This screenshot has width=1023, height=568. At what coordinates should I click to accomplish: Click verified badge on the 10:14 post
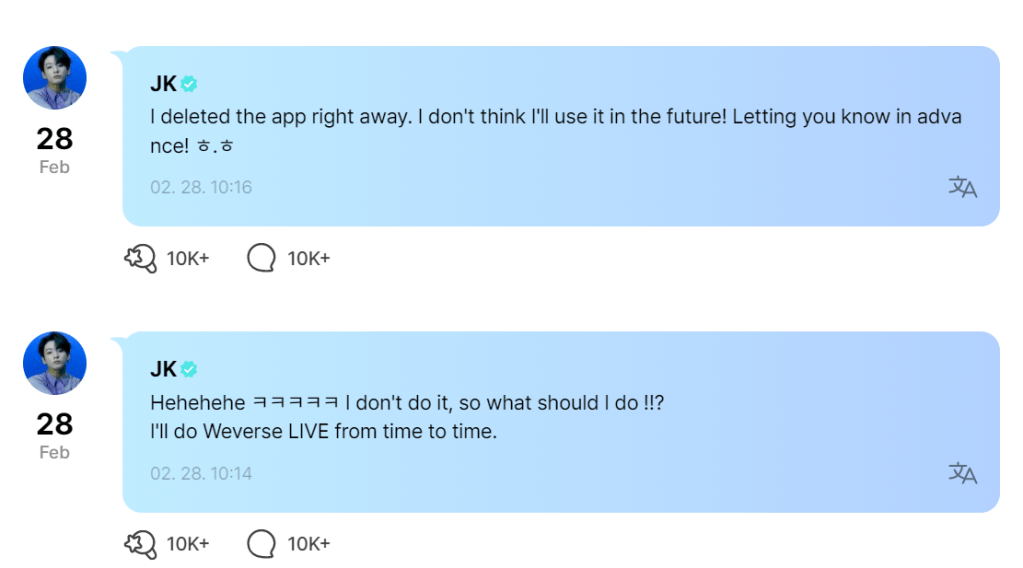[189, 370]
